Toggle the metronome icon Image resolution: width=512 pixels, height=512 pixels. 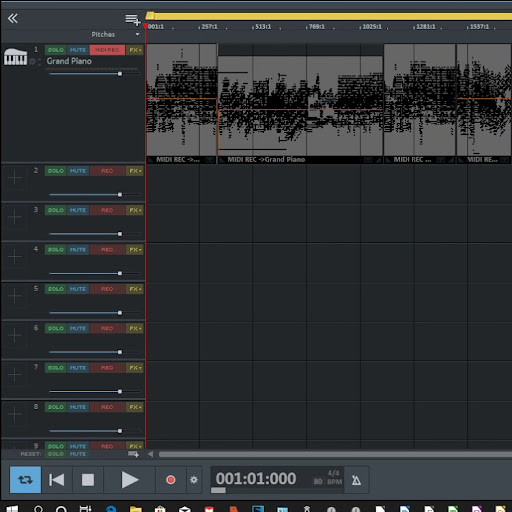click(356, 480)
